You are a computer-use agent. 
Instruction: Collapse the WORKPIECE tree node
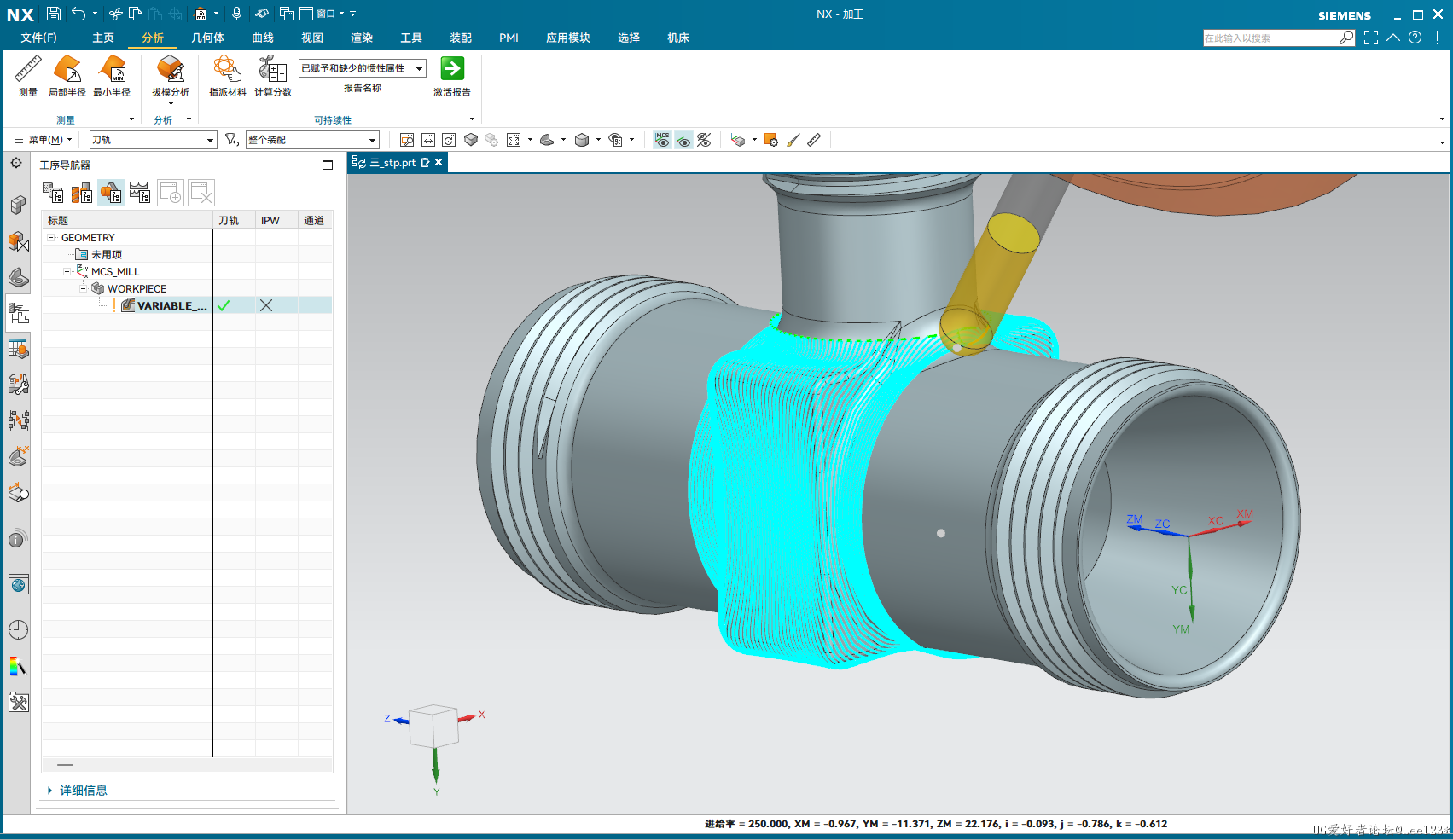pyautogui.click(x=83, y=288)
